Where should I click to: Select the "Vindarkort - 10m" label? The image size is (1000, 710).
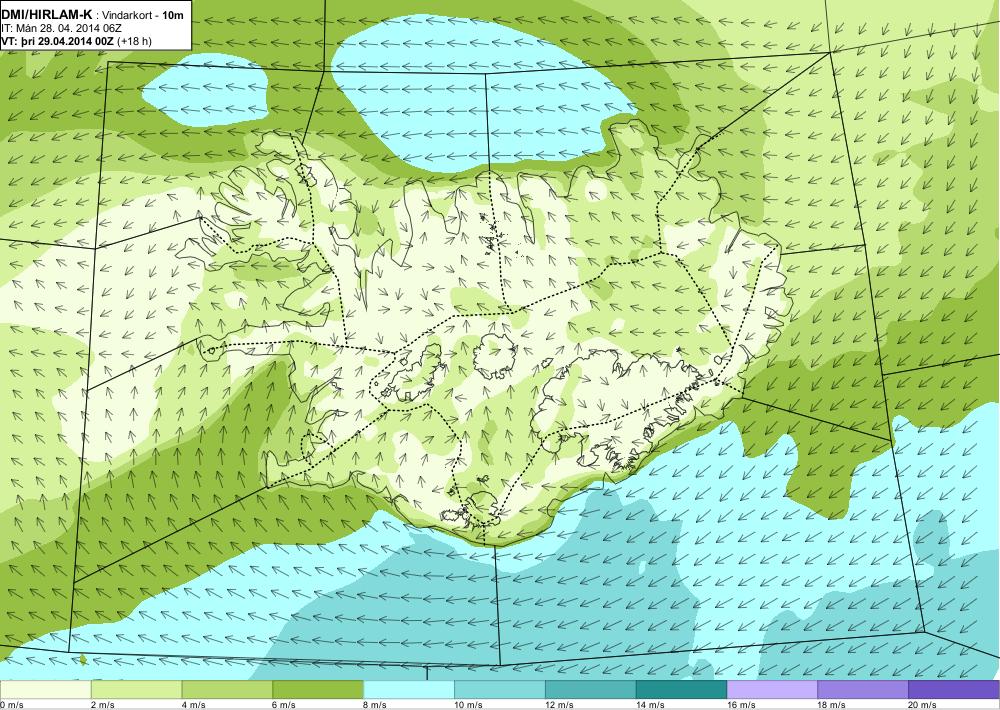pos(142,15)
